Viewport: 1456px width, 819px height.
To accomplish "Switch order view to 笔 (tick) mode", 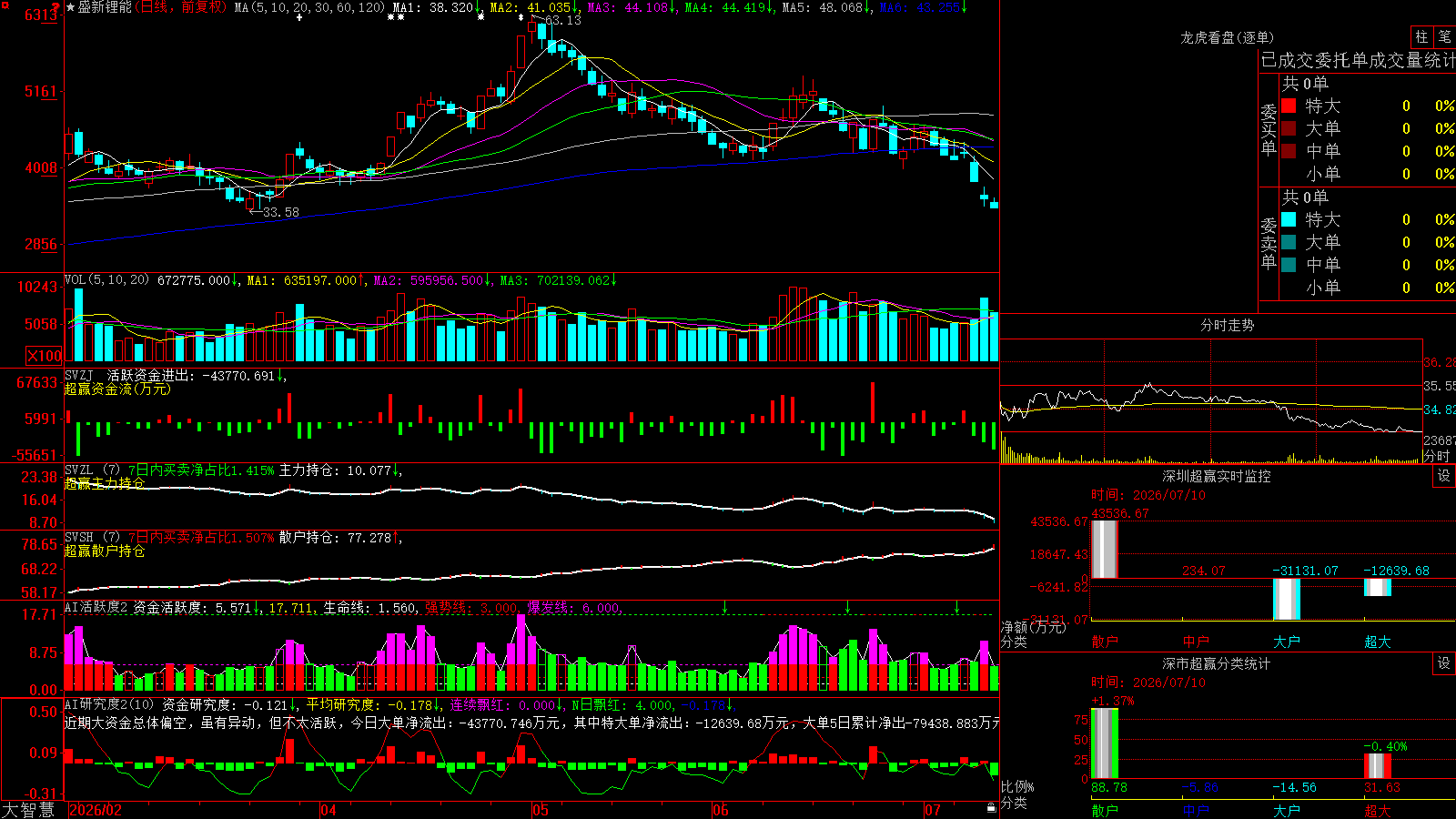I will pos(1445,36).
